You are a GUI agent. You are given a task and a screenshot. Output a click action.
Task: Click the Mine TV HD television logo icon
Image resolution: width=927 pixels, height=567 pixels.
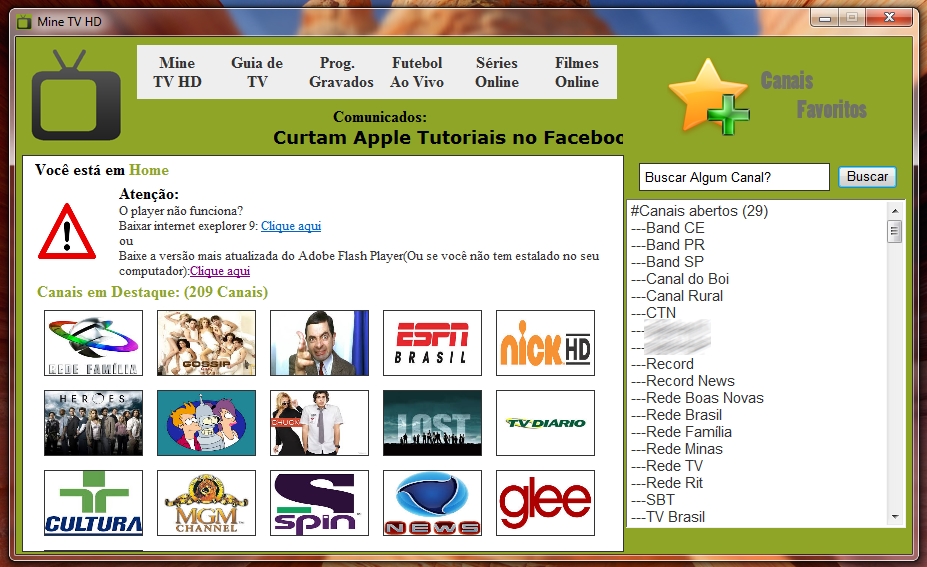point(76,95)
